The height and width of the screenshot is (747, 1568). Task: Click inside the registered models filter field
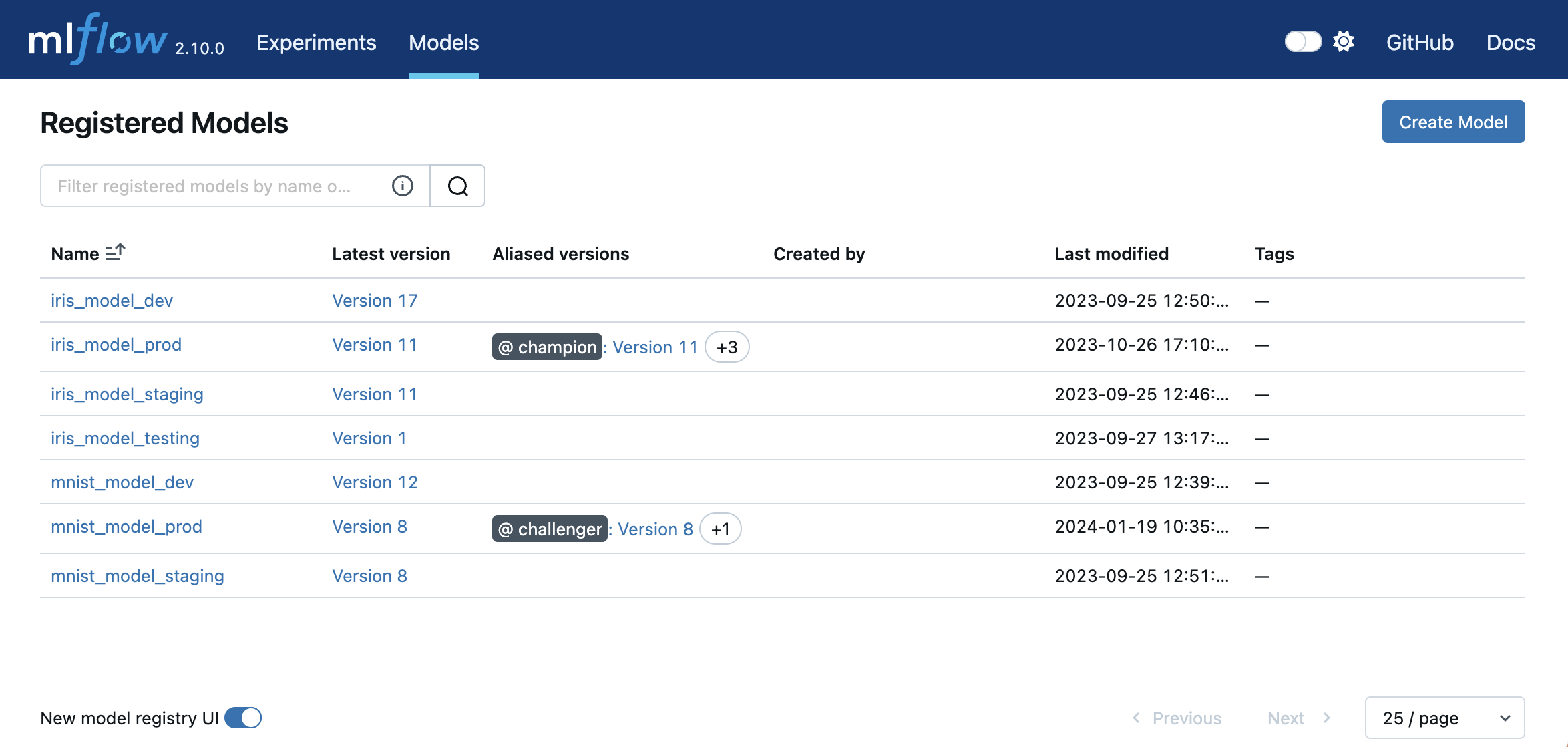click(214, 186)
